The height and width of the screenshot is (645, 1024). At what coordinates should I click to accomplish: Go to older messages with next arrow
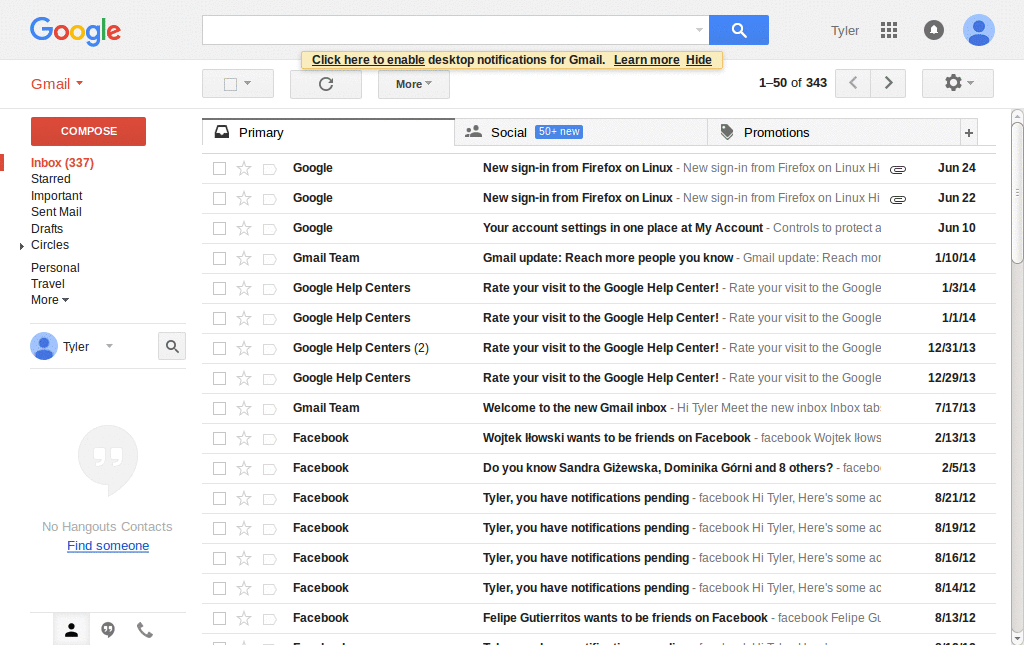[x=888, y=83]
